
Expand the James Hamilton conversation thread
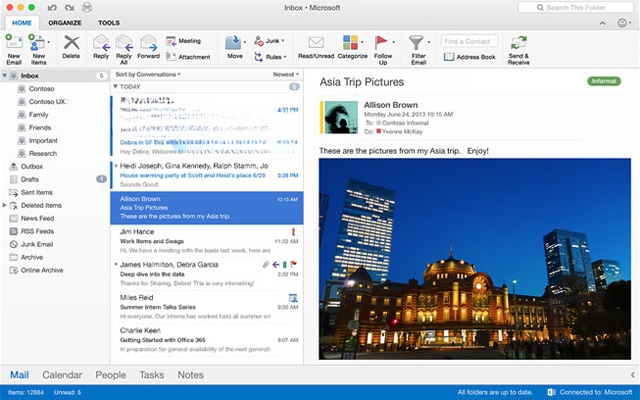[116, 264]
